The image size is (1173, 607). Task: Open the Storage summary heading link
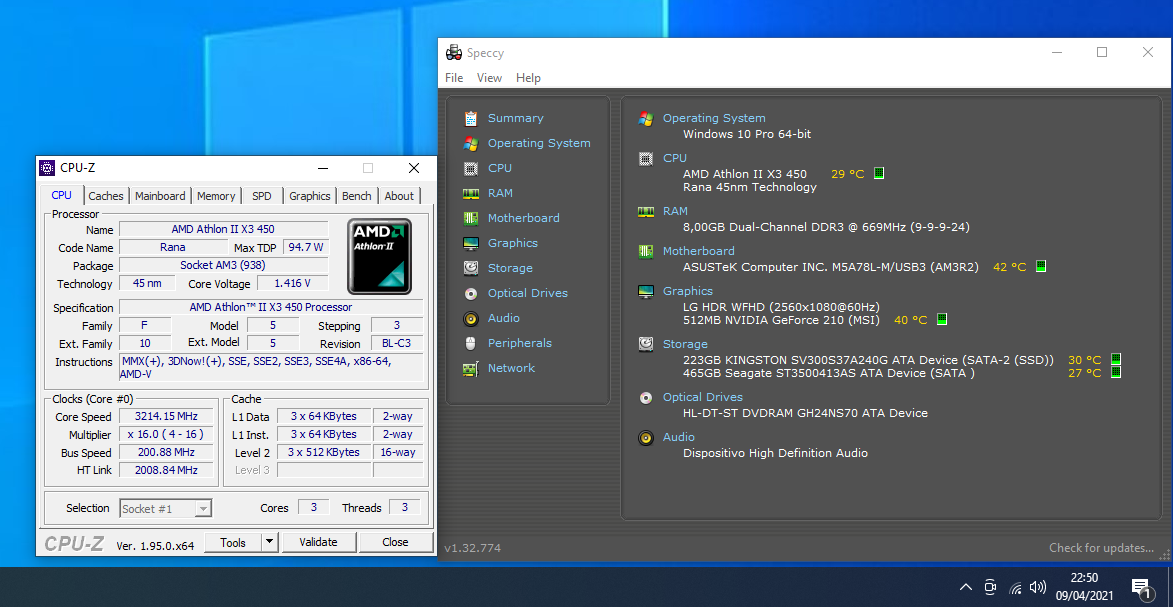(685, 344)
